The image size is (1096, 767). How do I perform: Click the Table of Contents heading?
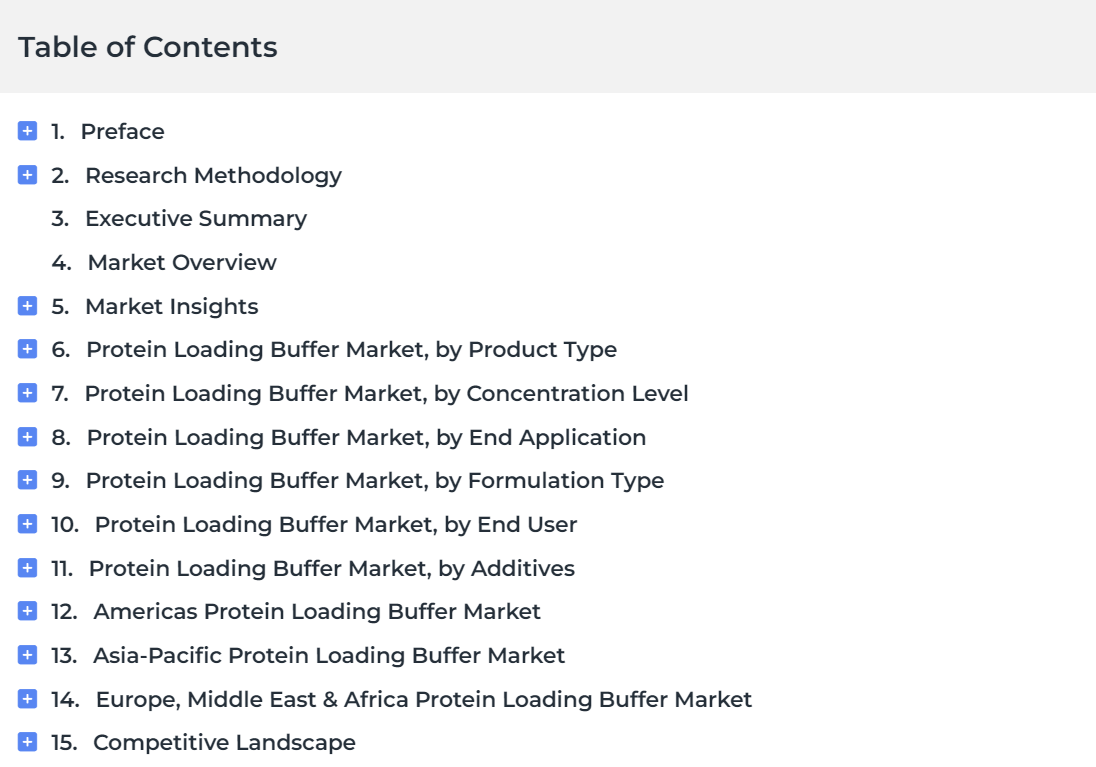coord(147,47)
